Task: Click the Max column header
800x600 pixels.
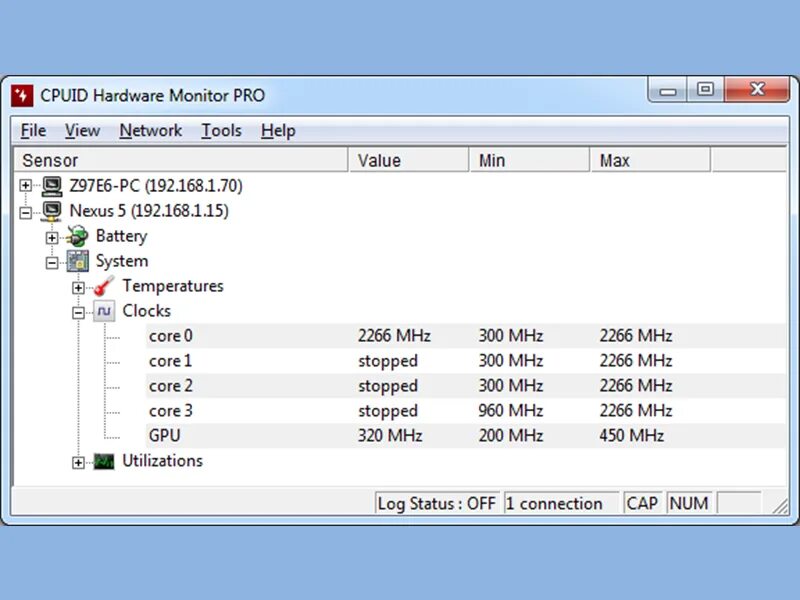Action: [651, 160]
